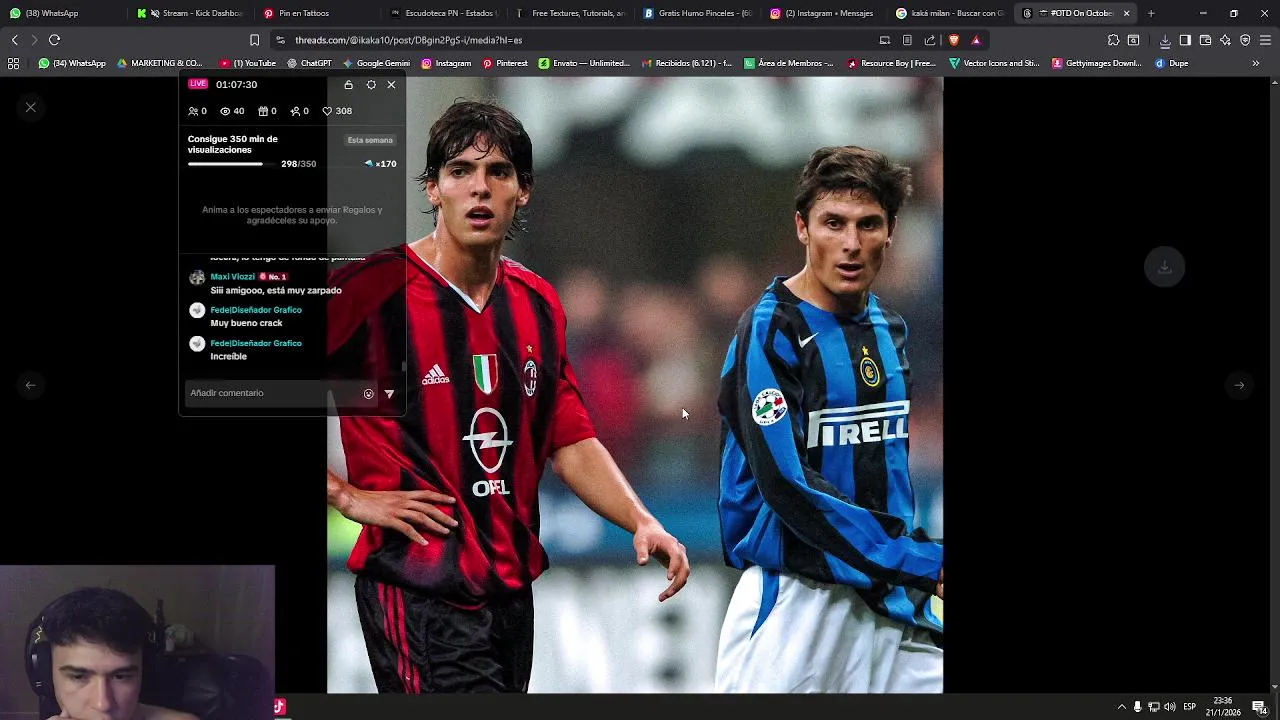This screenshot has width=1280, height=720.
Task: Go back with the browser back arrow
Action: 14,40
